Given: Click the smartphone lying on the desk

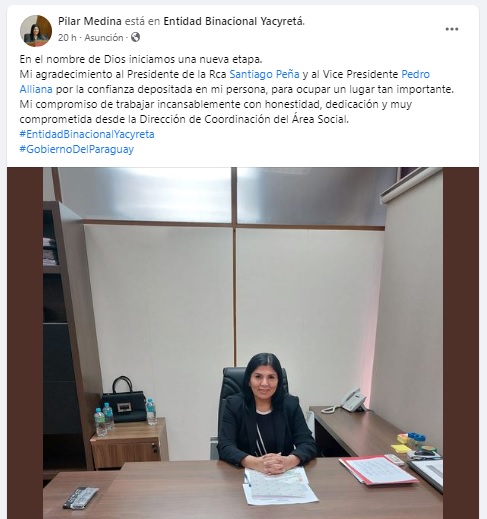Looking at the screenshot, I should pos(81,497).
